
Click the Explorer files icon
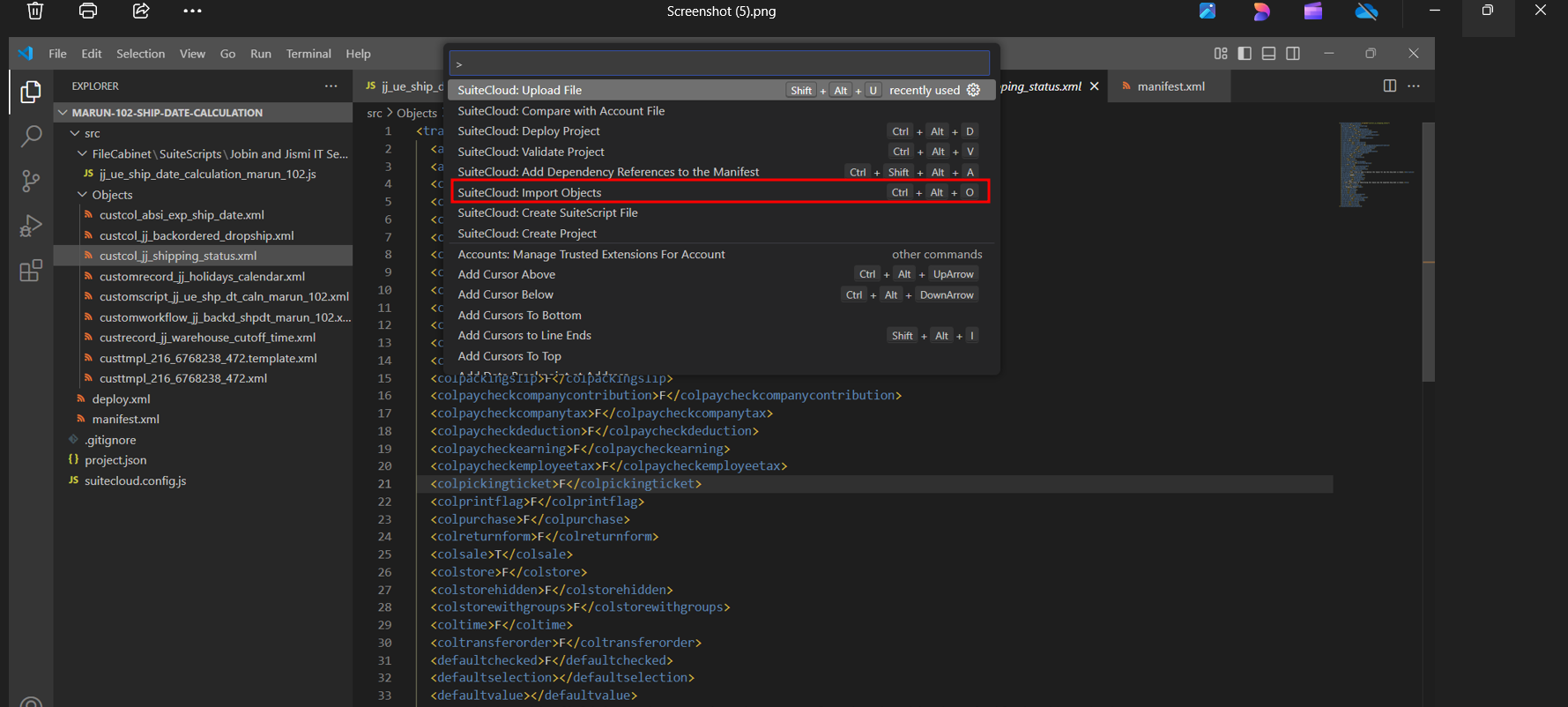pos(31,92)
